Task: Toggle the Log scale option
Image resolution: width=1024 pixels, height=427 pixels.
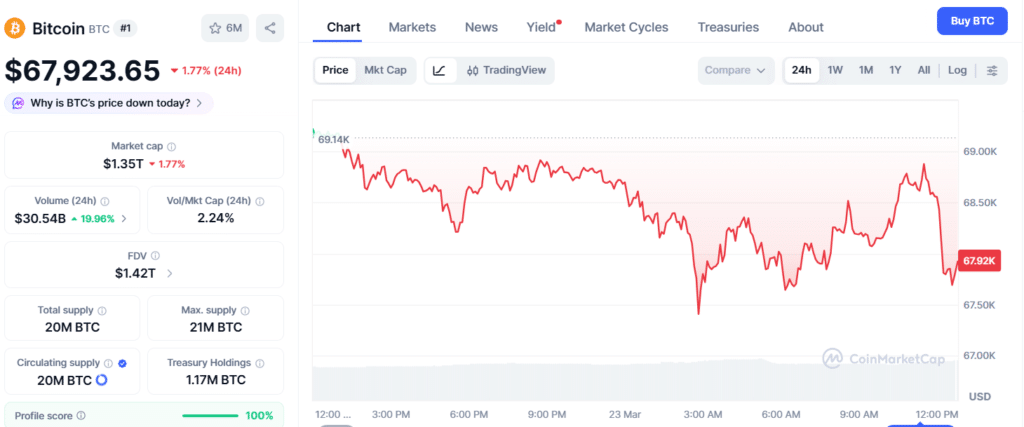Action: pos(957,70)
